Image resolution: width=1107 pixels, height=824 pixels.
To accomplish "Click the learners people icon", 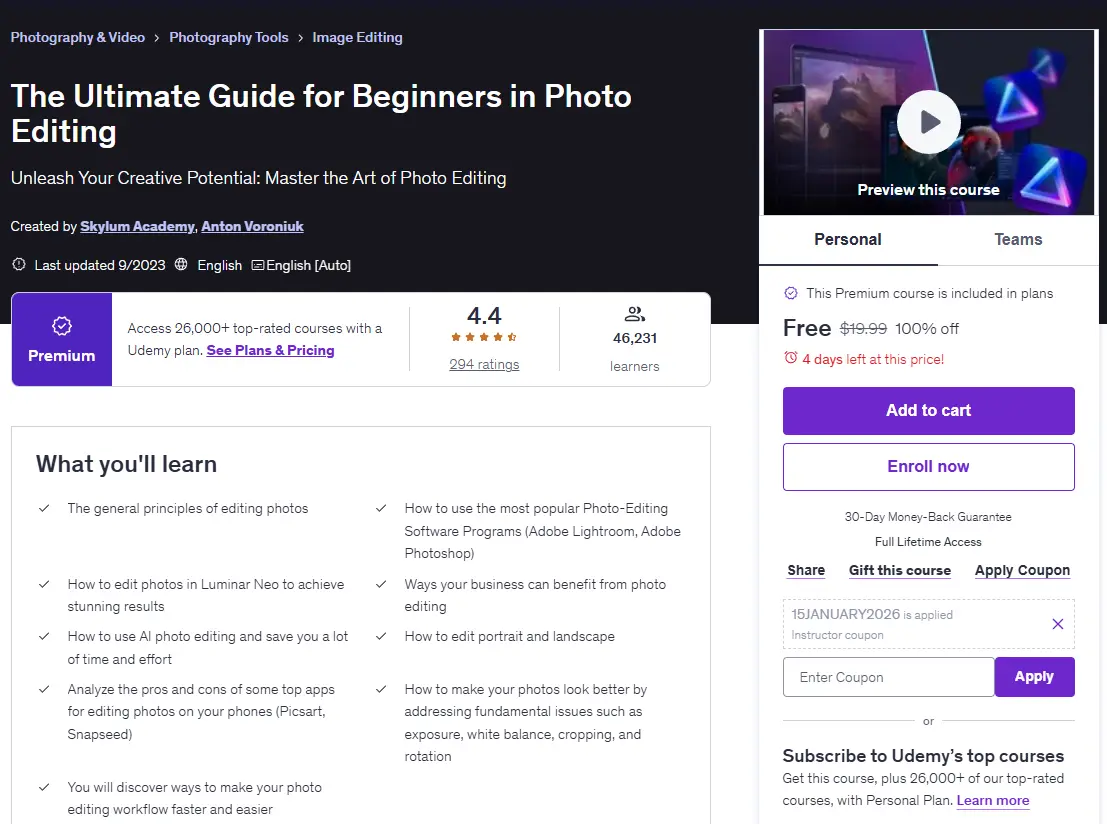I will pyautogui.click(x=635, y=314).
